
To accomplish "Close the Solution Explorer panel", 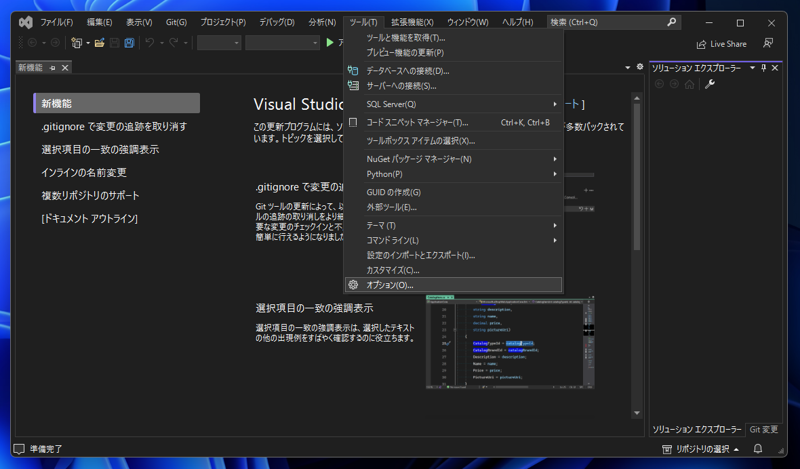I will pos(775,68).
